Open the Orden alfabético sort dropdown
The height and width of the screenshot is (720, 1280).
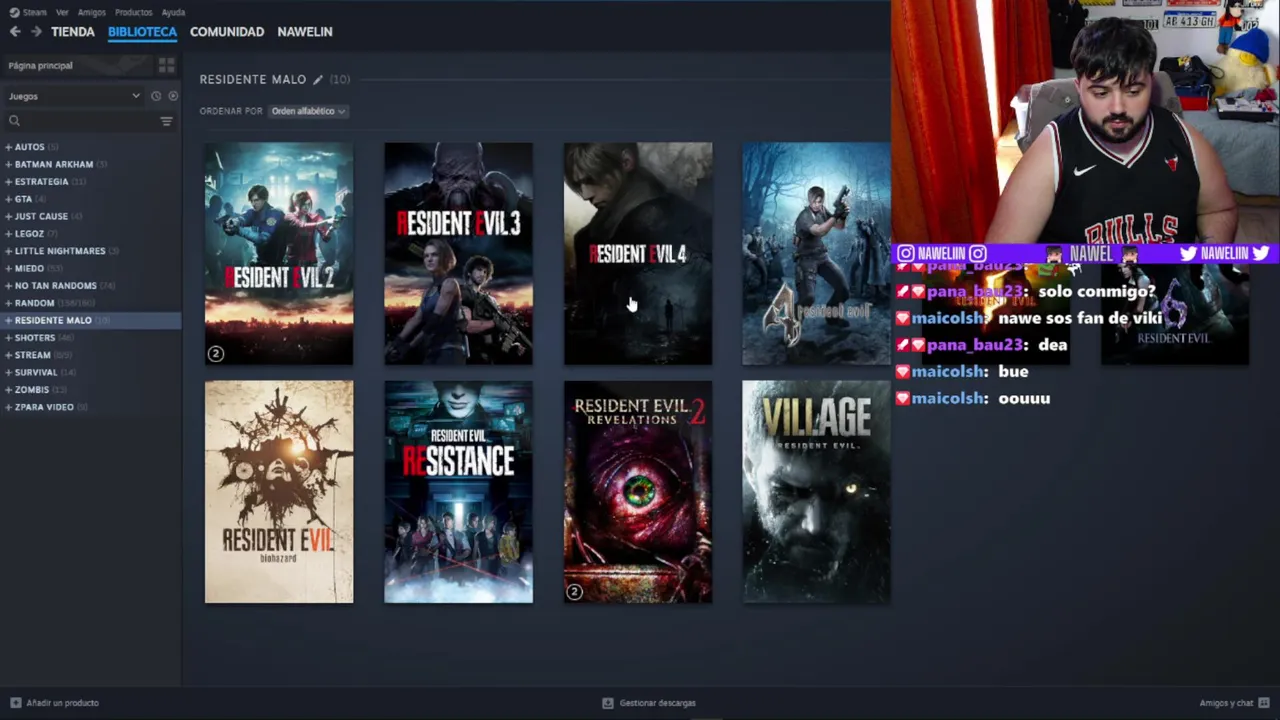tap(309, 111)
